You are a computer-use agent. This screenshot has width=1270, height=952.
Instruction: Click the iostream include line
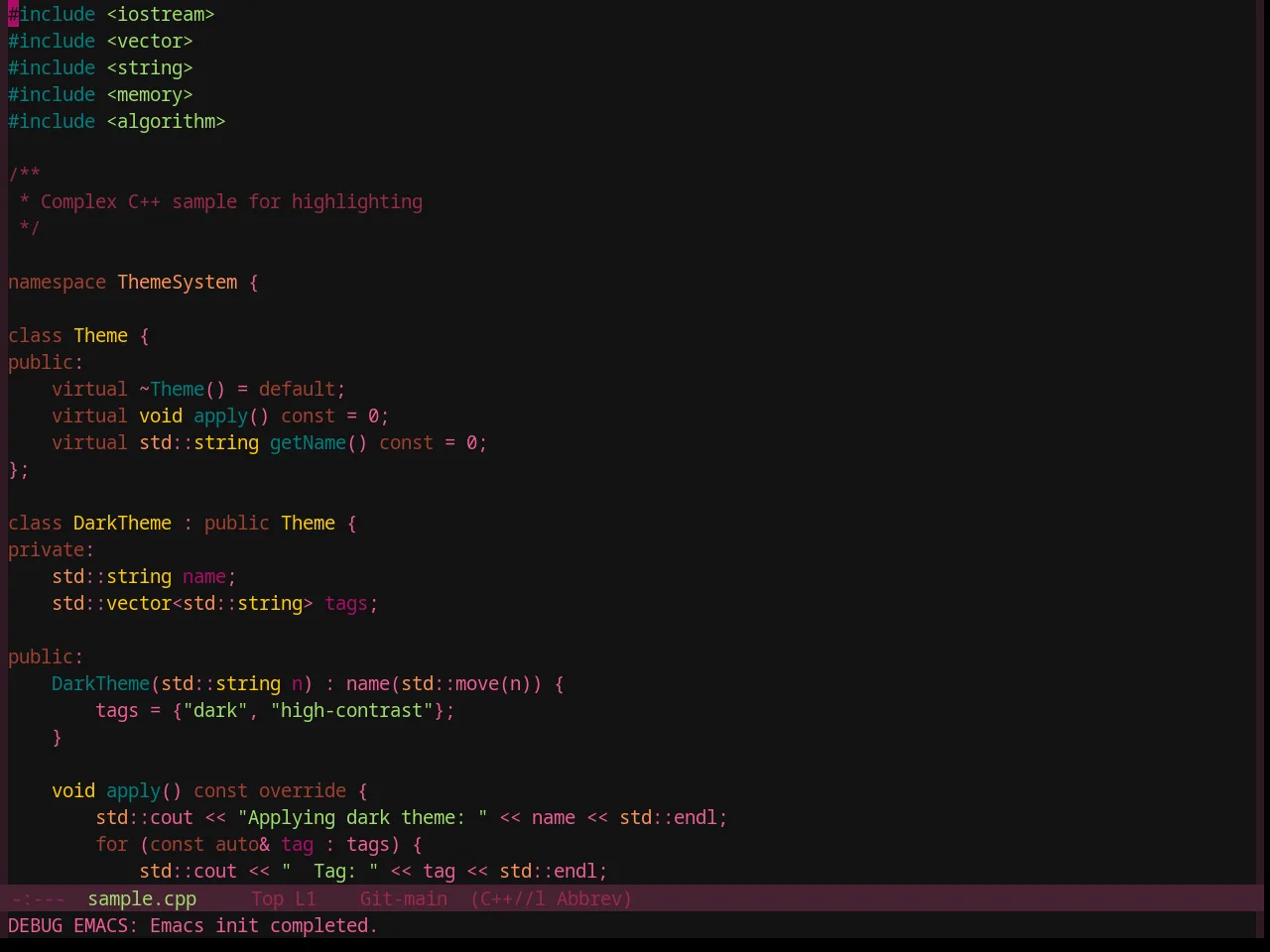111,15
